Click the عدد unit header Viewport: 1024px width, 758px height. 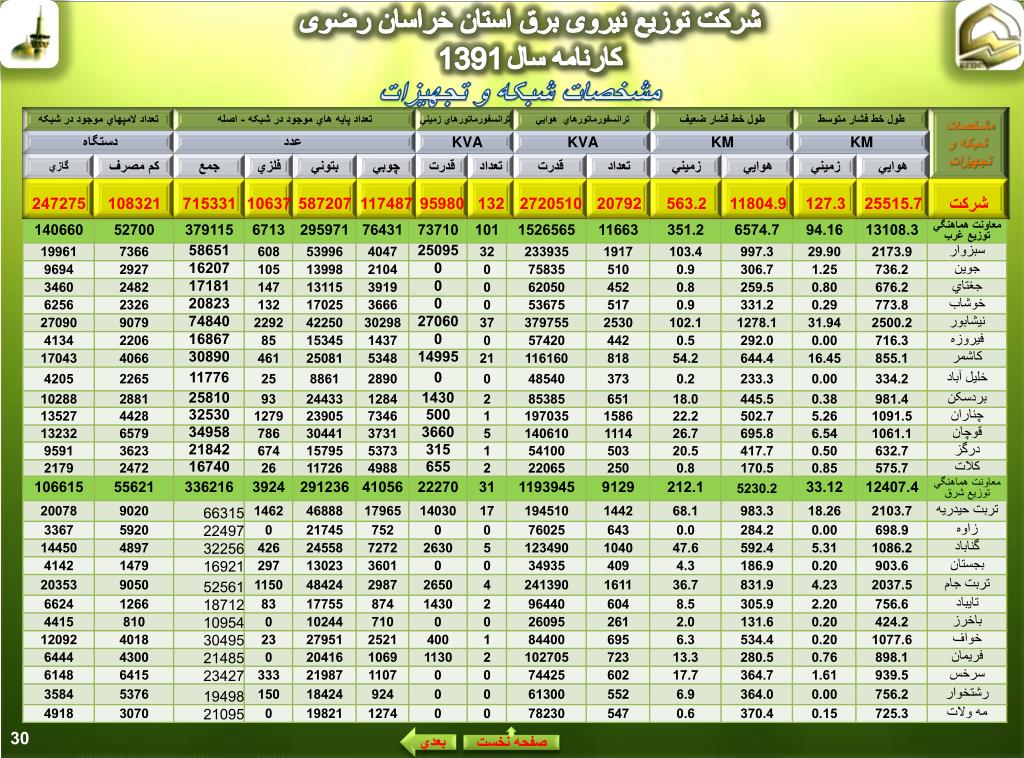(x=292, y=142)
